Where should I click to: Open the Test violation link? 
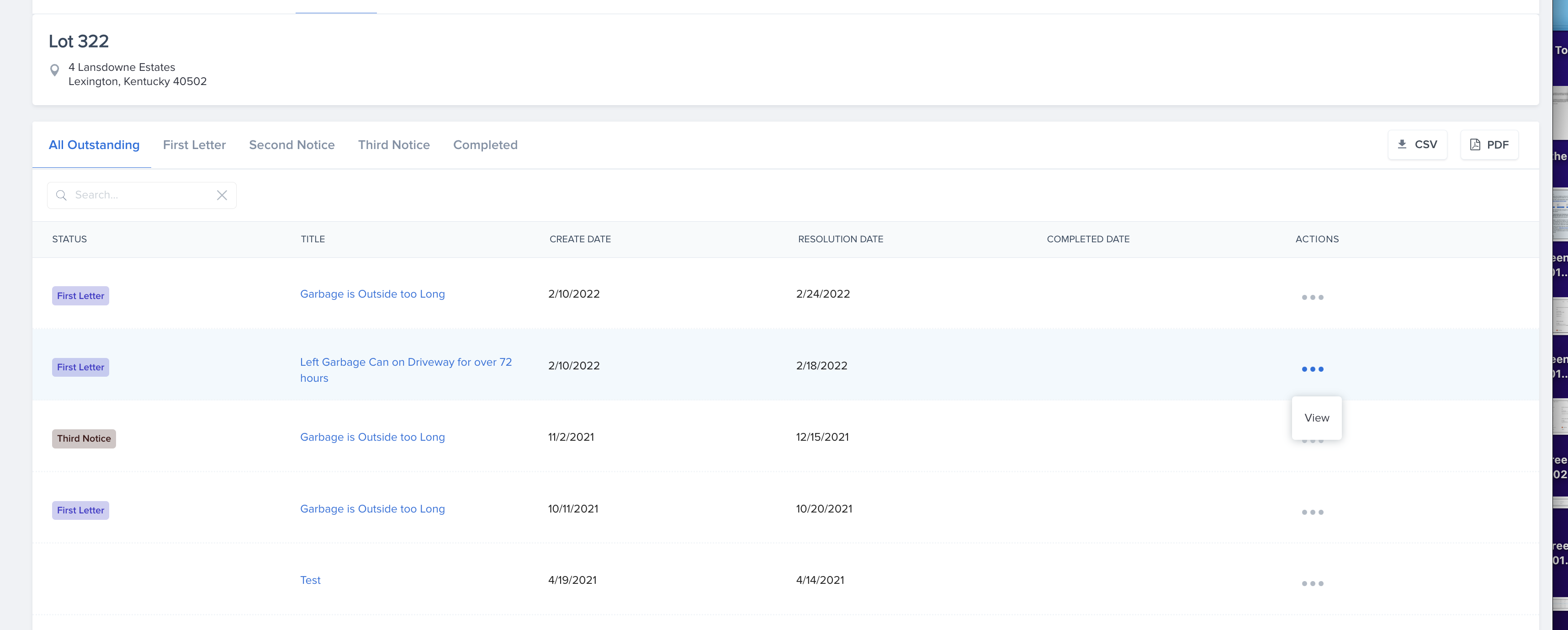pyautogui.click(x=310, y=581)
